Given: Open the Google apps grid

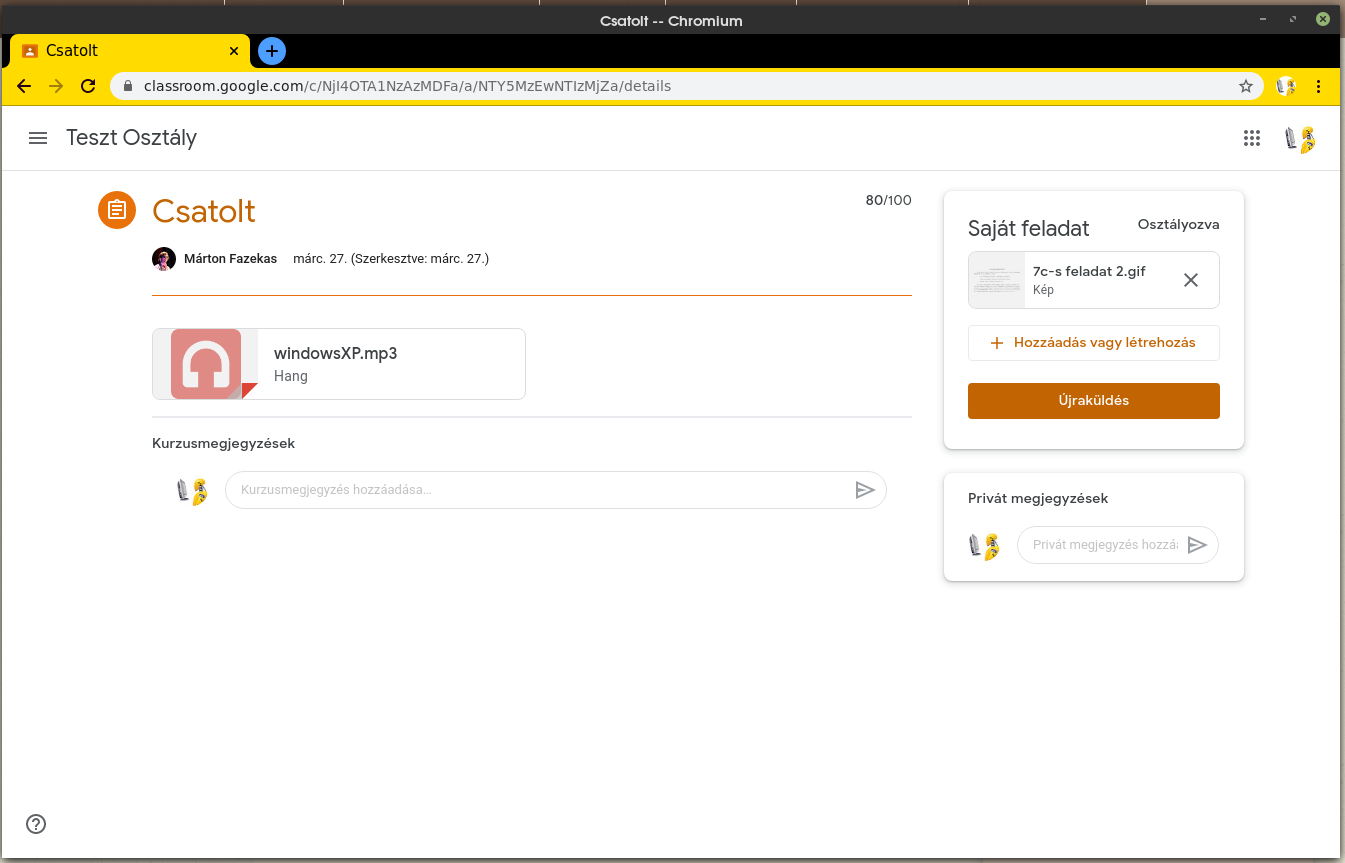Looking at the screenshot, I should (x=1251, y=139).
